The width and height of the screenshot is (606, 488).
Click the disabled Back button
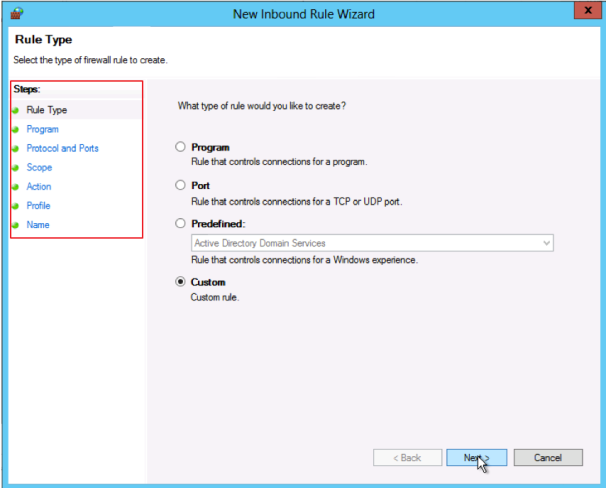tap(407, 457)
